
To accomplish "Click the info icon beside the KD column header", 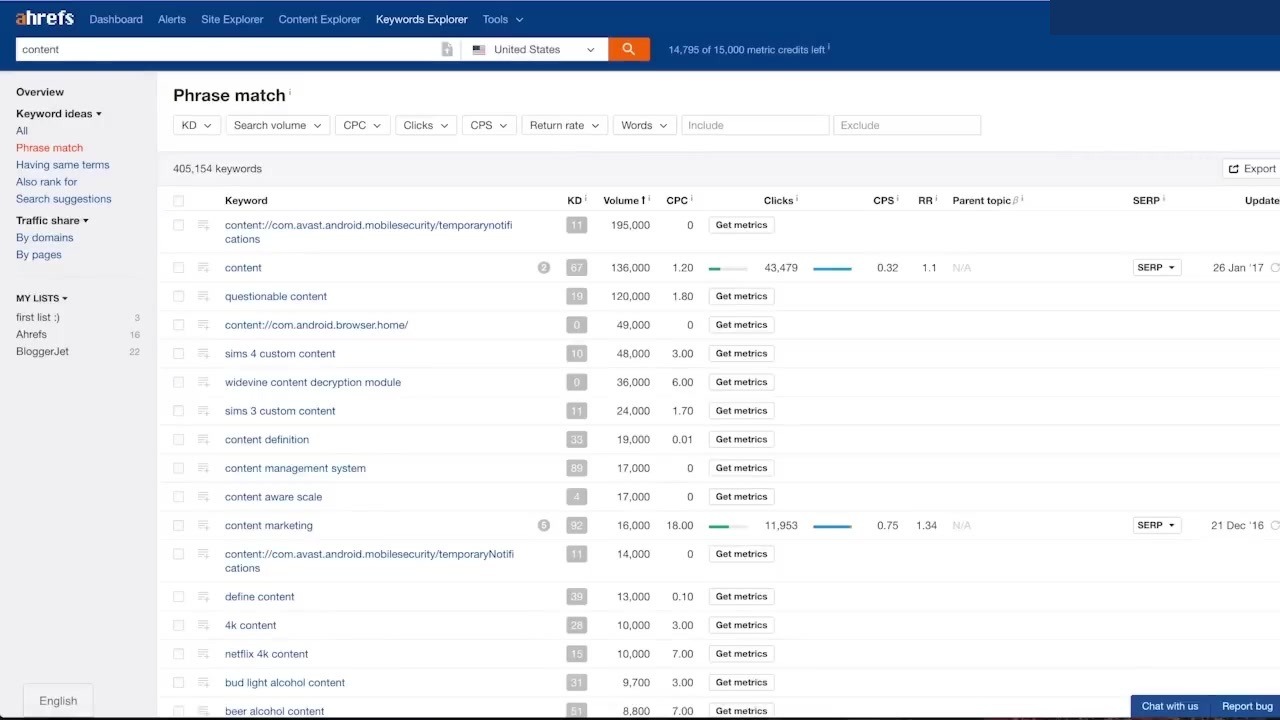I will [586, 199].
